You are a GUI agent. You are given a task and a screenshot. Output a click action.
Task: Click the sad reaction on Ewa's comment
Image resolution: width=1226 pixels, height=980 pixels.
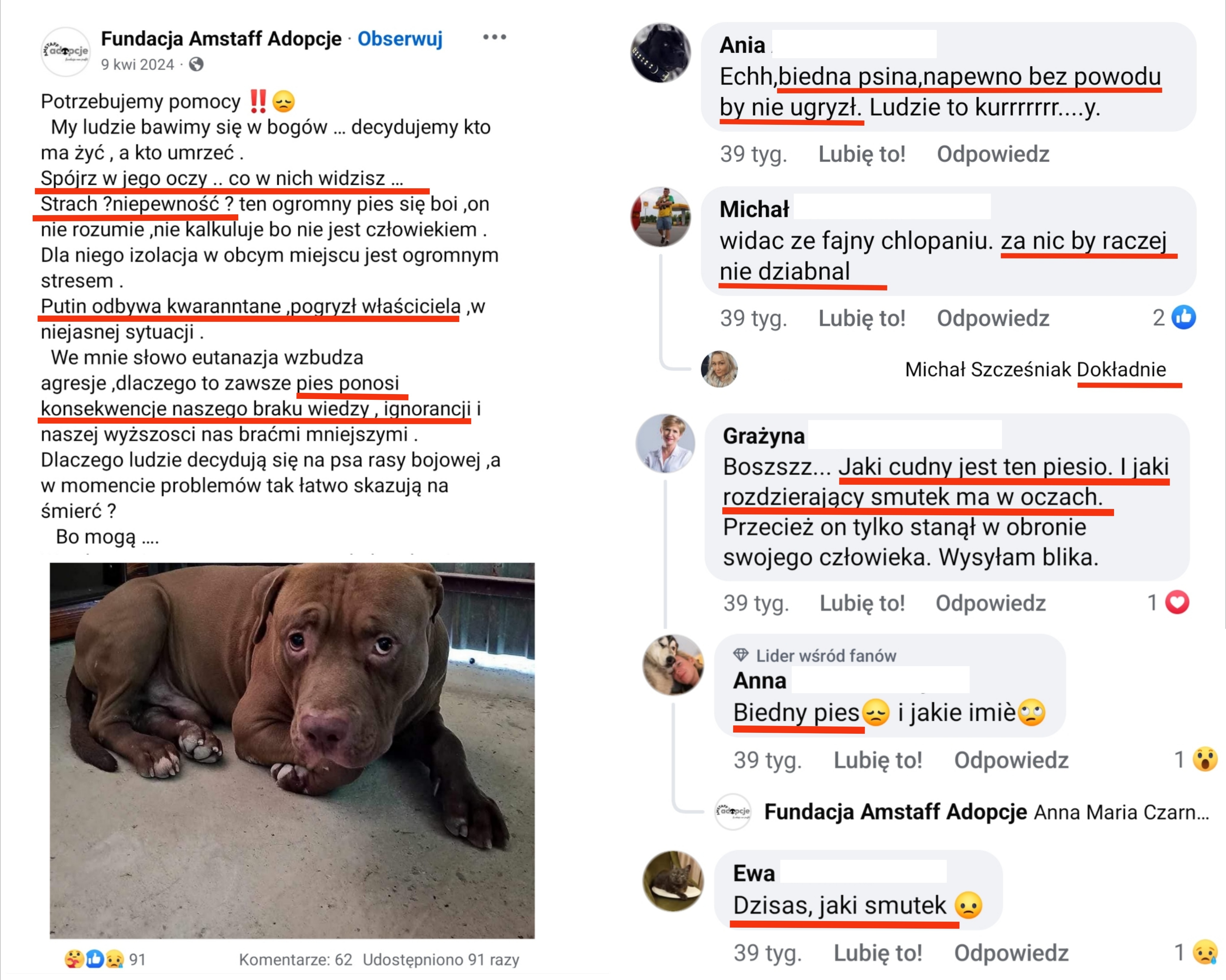[x=1204, y=953]
